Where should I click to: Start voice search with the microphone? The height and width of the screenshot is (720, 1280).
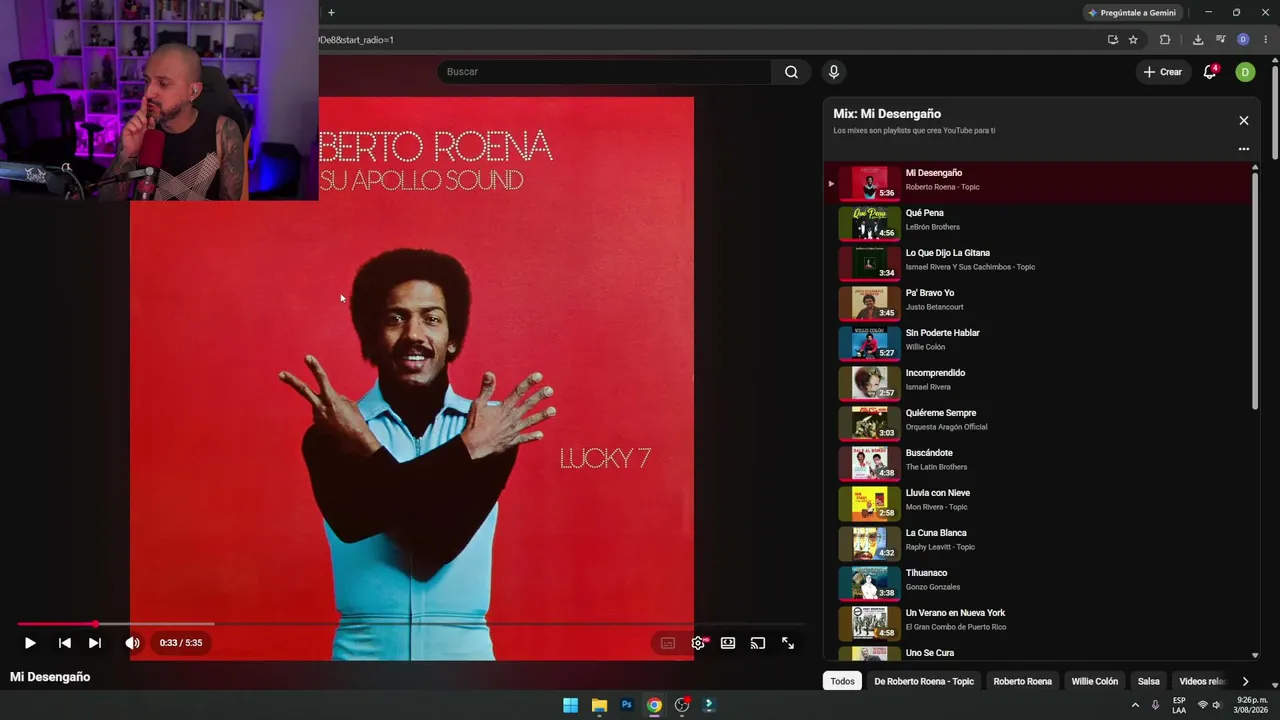[x=833, y=72]
